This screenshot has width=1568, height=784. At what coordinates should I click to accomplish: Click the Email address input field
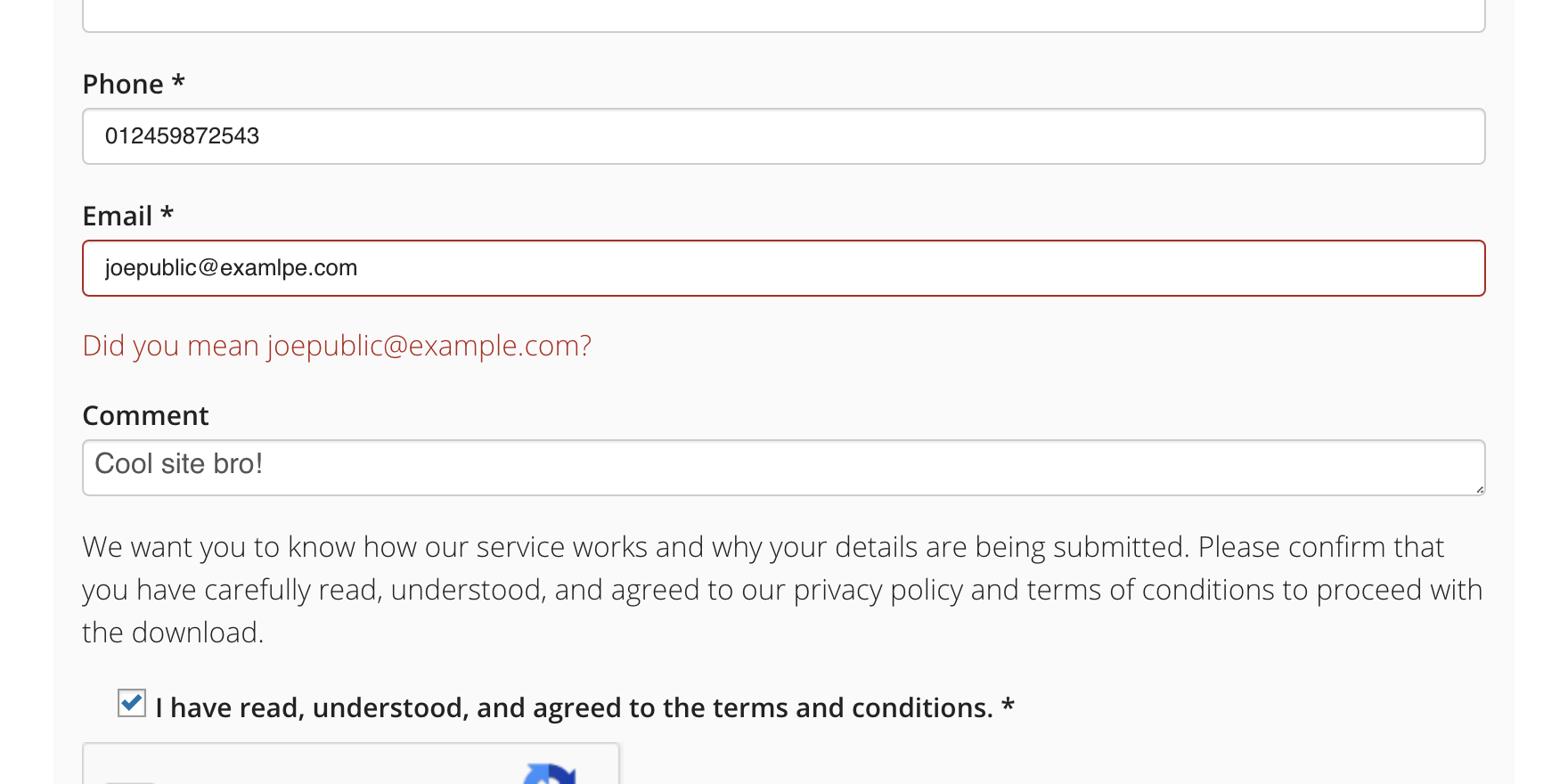click(783, 268)
